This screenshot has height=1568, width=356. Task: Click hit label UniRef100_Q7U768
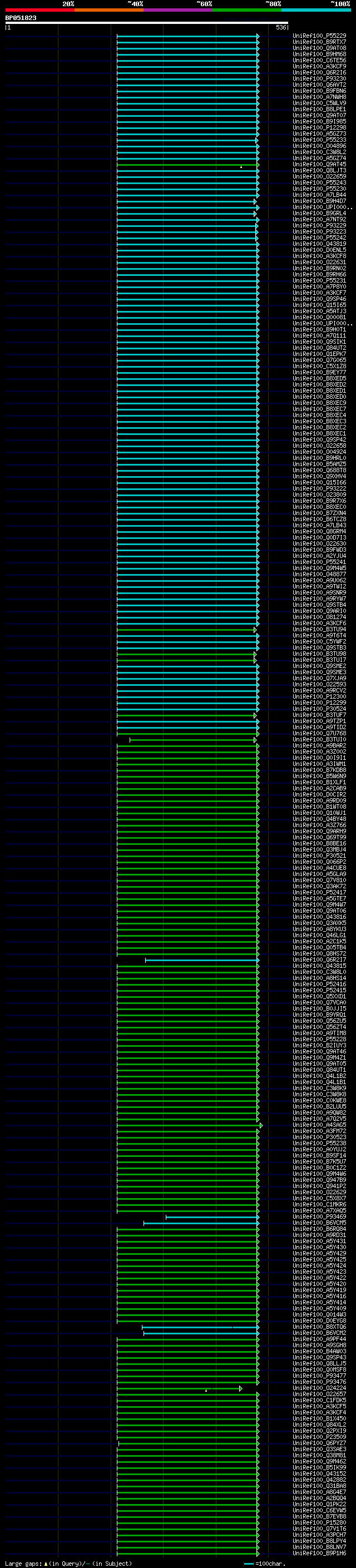(x=319, y=734)
